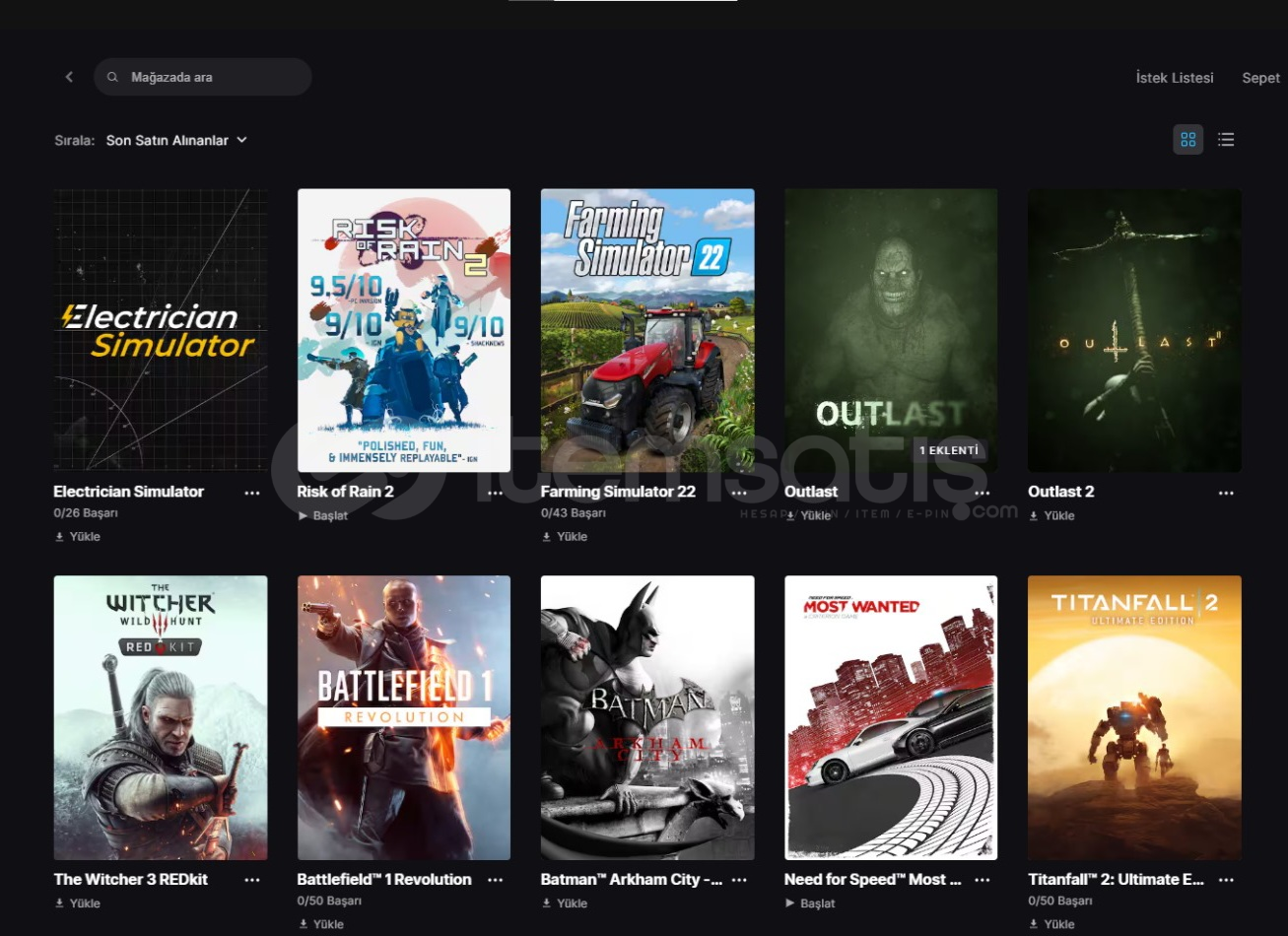Install The Witcher 3 REDkit with Yükle
Screen dimensions: 1288x936
(x=78, y=903)
